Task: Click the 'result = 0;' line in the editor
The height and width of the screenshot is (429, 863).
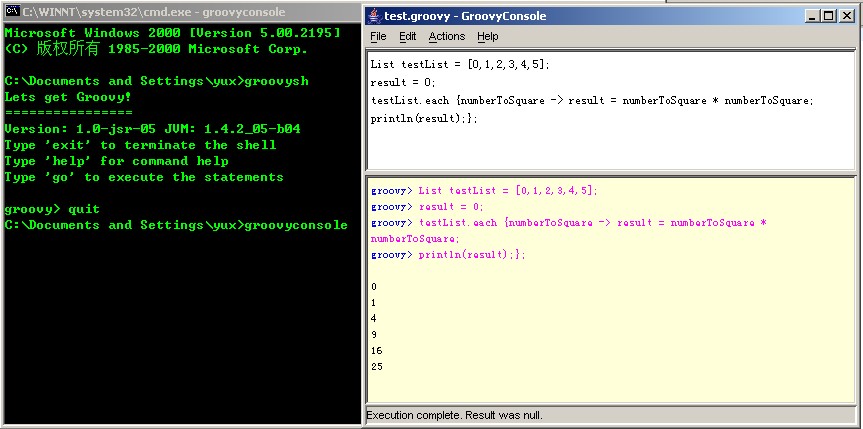Action: tap(403, 83)
